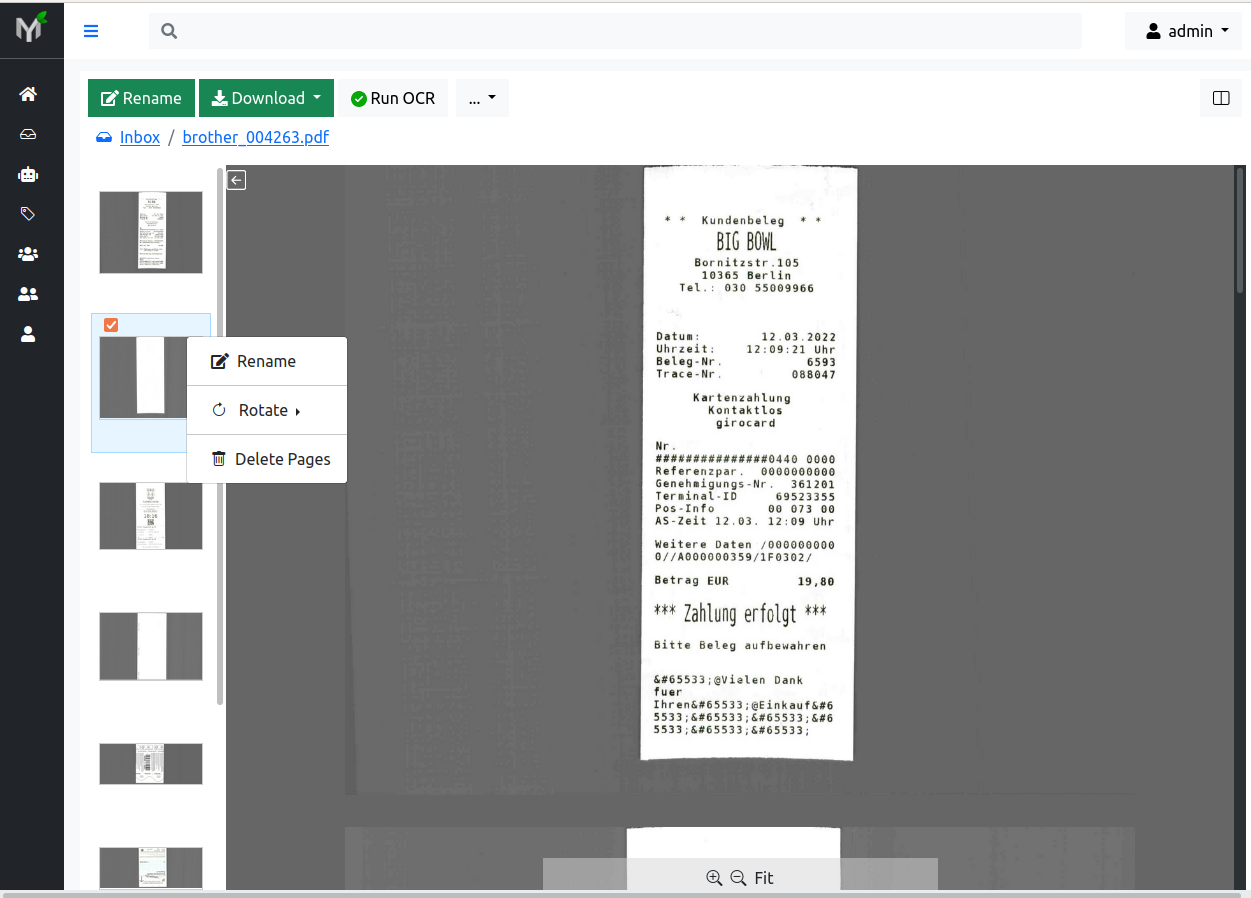Open the Home sidebar icon
1251x898 pixels.
click(28, 94)
